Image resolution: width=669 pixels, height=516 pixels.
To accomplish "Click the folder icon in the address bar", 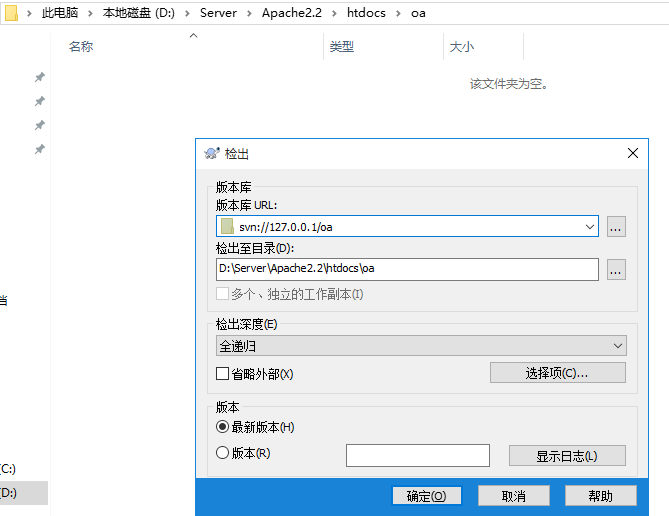I will click(11, 14).
